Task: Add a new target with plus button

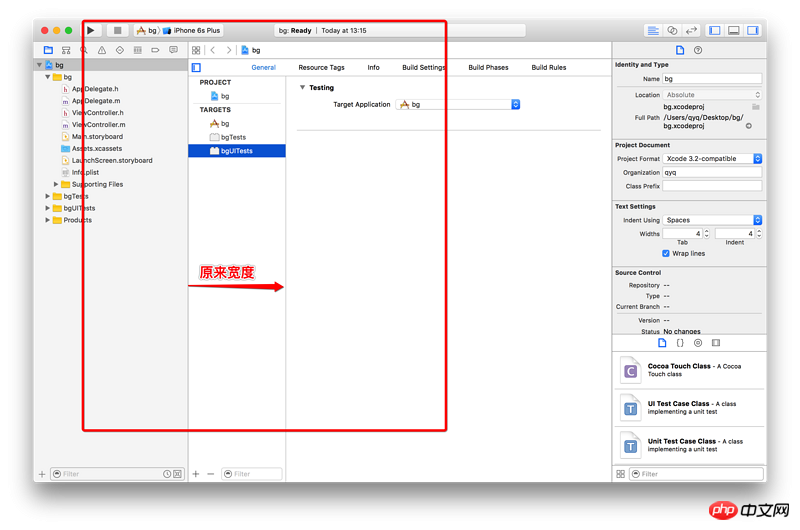Action: click(x=196, y=474)
